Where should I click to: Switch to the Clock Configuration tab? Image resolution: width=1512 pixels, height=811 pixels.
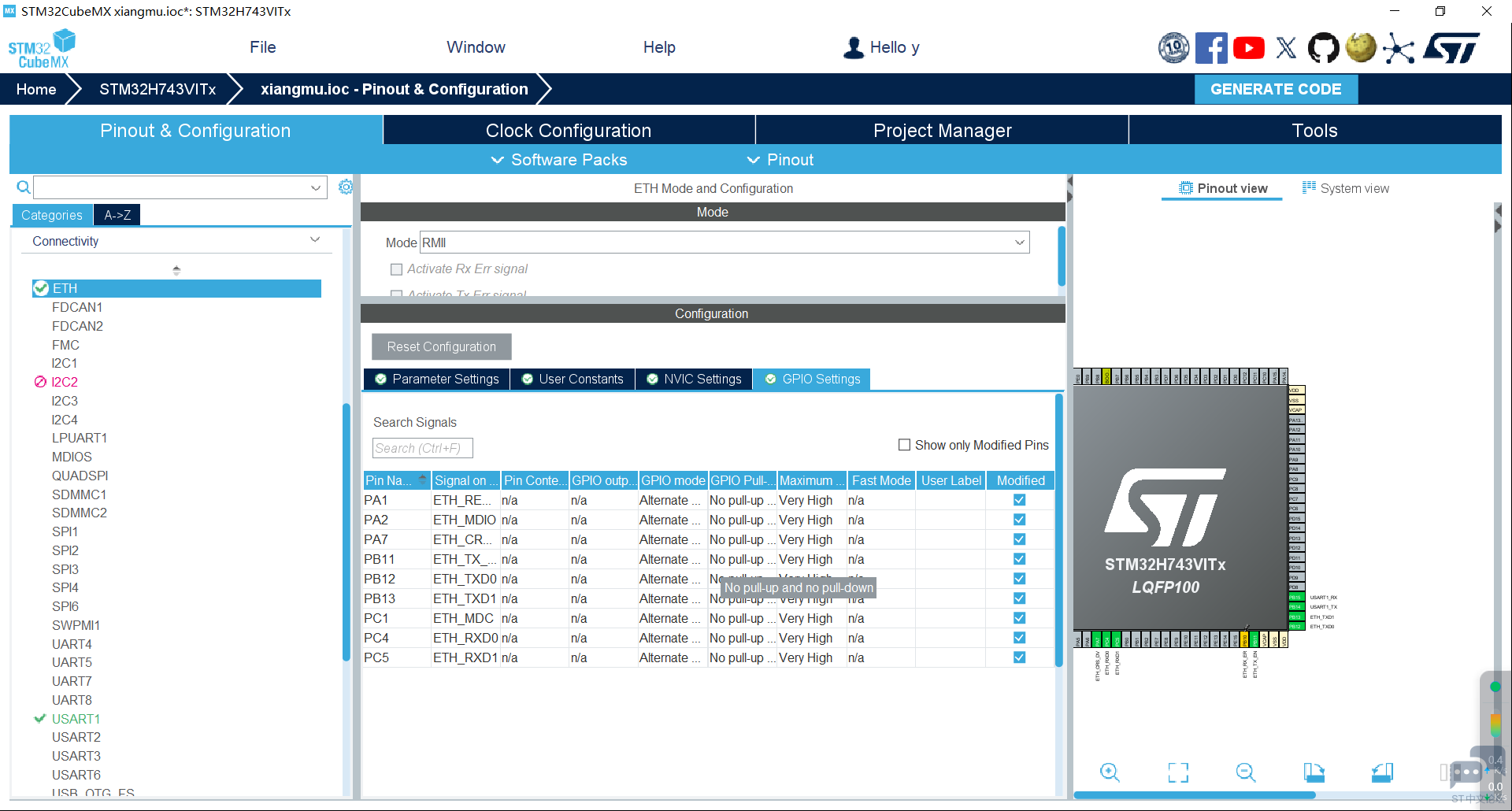click(x=569, y=131)
